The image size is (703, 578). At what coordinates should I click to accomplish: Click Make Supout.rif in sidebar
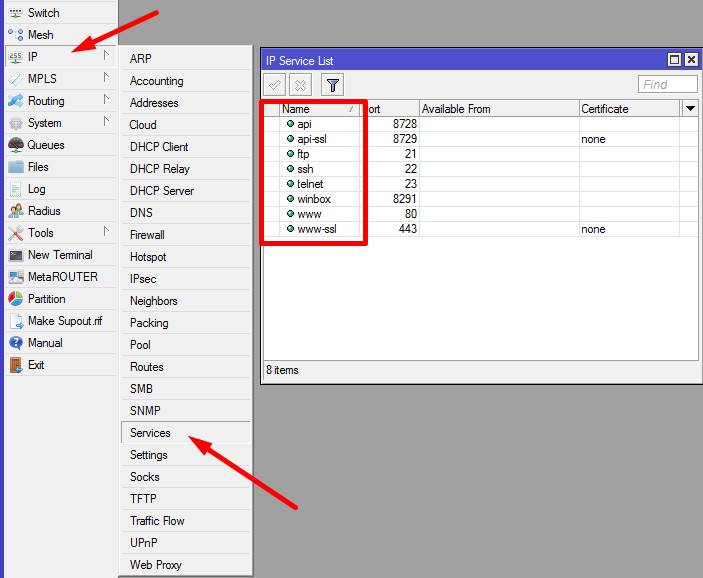pos(65,321)
